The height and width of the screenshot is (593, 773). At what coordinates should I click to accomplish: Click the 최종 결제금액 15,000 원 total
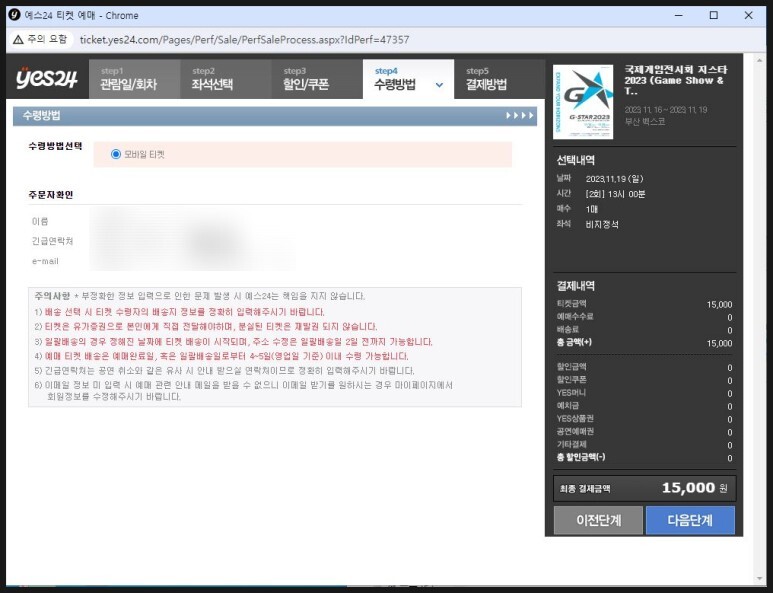click(644, 488)
